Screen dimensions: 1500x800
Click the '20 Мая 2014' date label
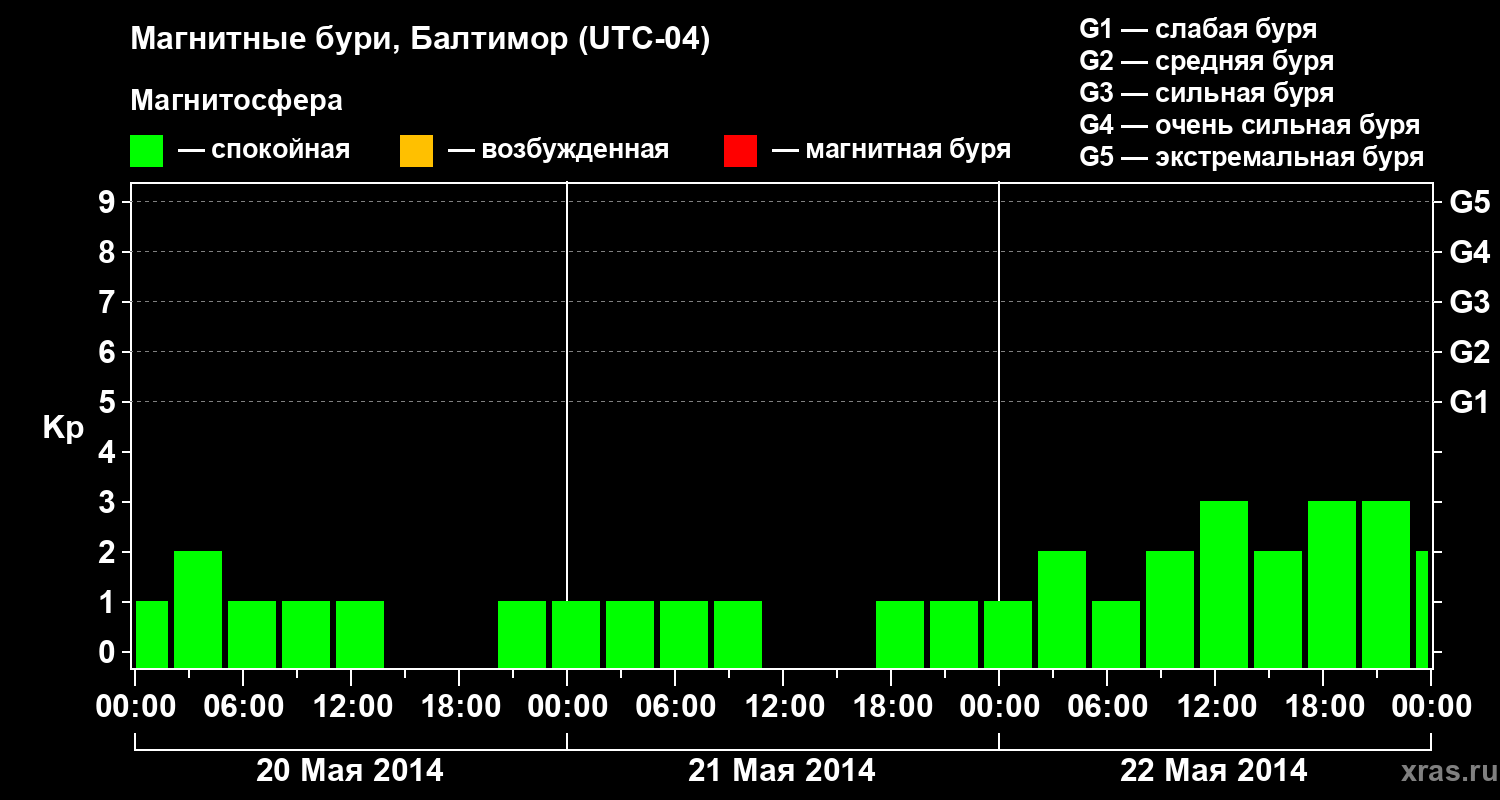[x=350, y=770]
